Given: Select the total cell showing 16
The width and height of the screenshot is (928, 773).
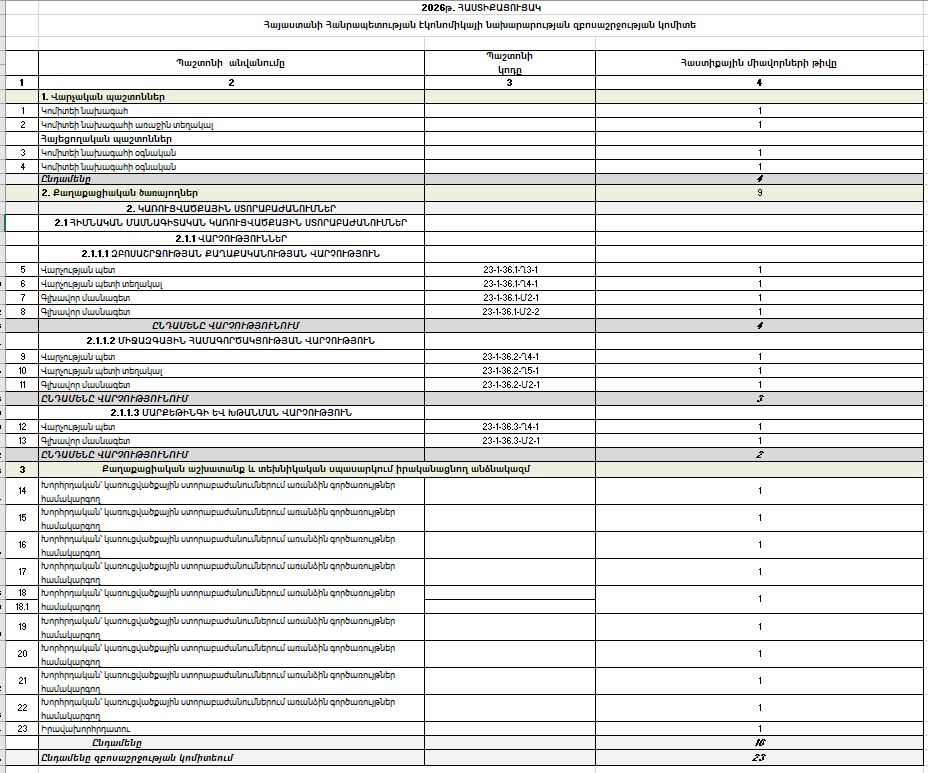Looking at the screenshot, I should click(760, 743).
